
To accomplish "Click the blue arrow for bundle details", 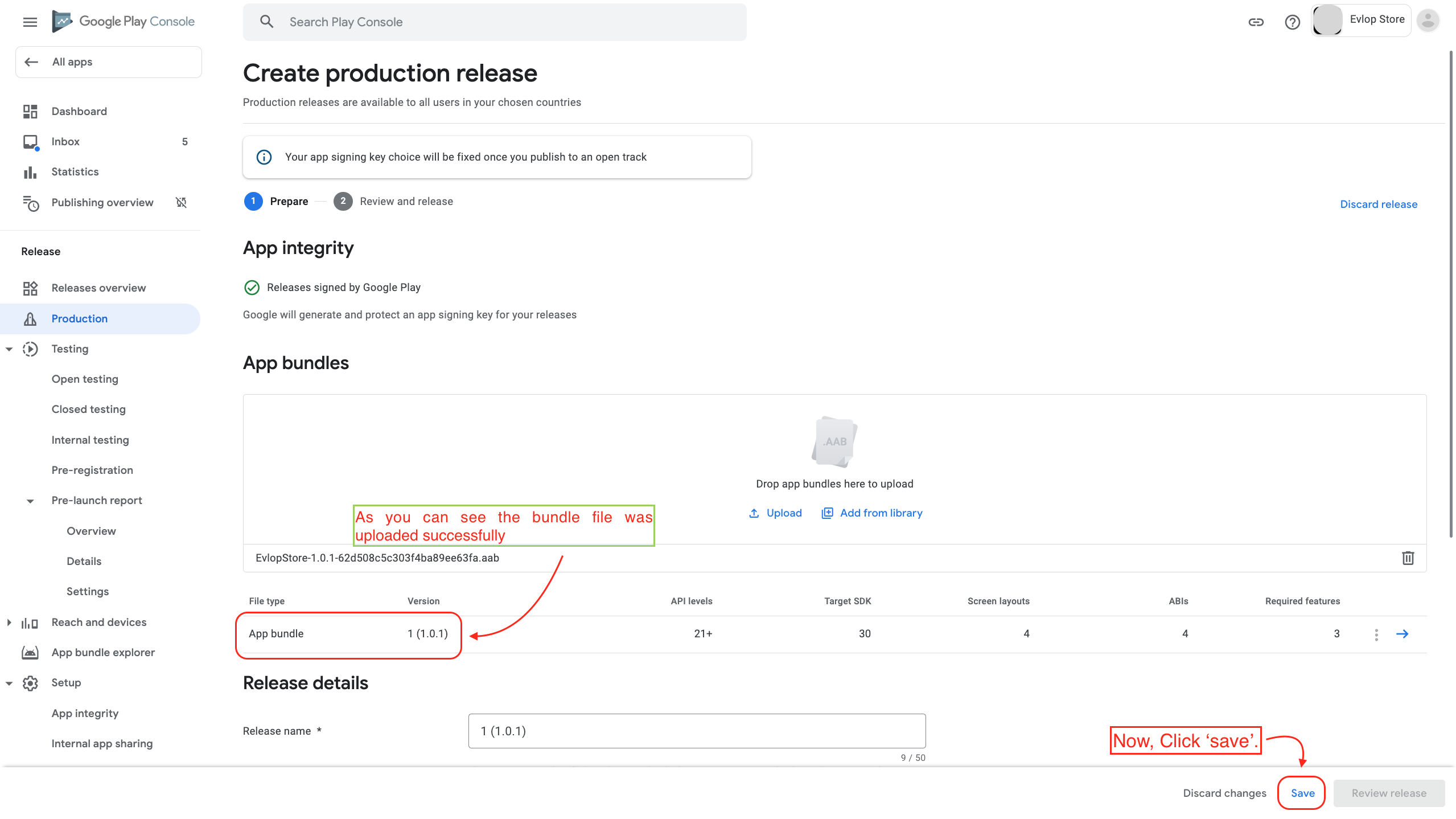I will point(1402,633).
